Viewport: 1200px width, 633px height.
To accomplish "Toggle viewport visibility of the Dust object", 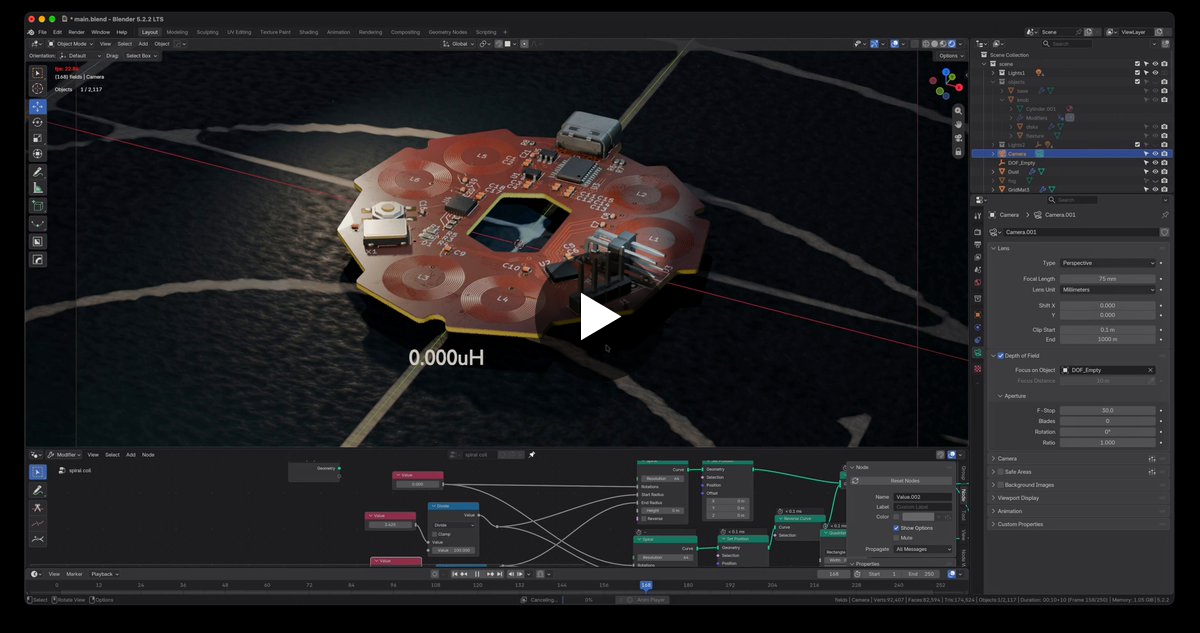I will point(1155,172).
